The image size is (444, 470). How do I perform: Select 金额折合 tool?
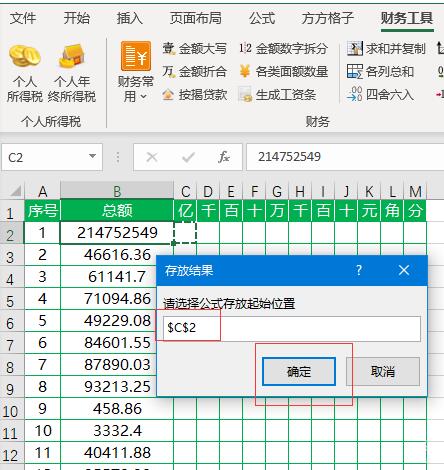(194, 72)
